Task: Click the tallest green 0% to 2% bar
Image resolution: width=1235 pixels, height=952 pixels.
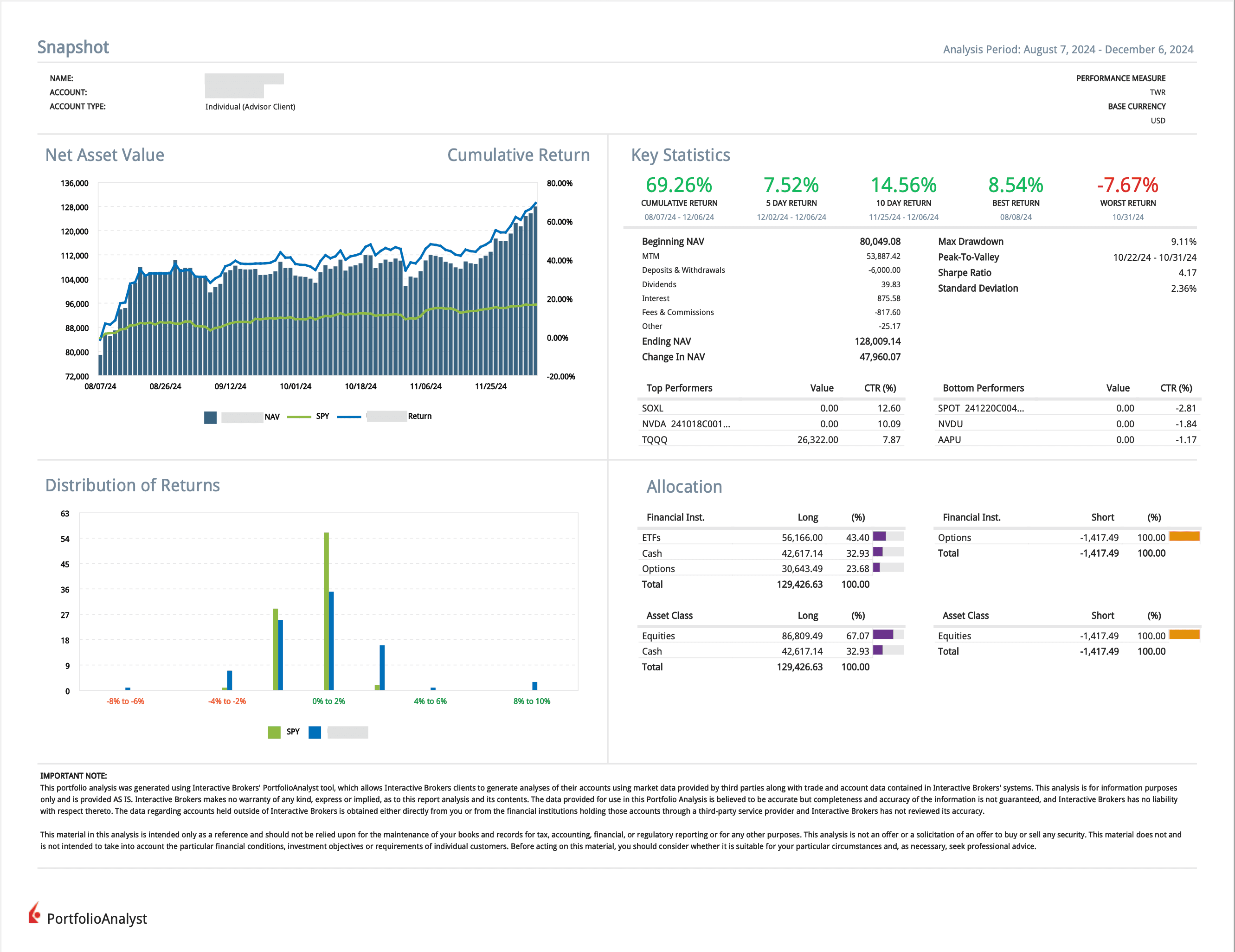Action: (x=326, y=611)
